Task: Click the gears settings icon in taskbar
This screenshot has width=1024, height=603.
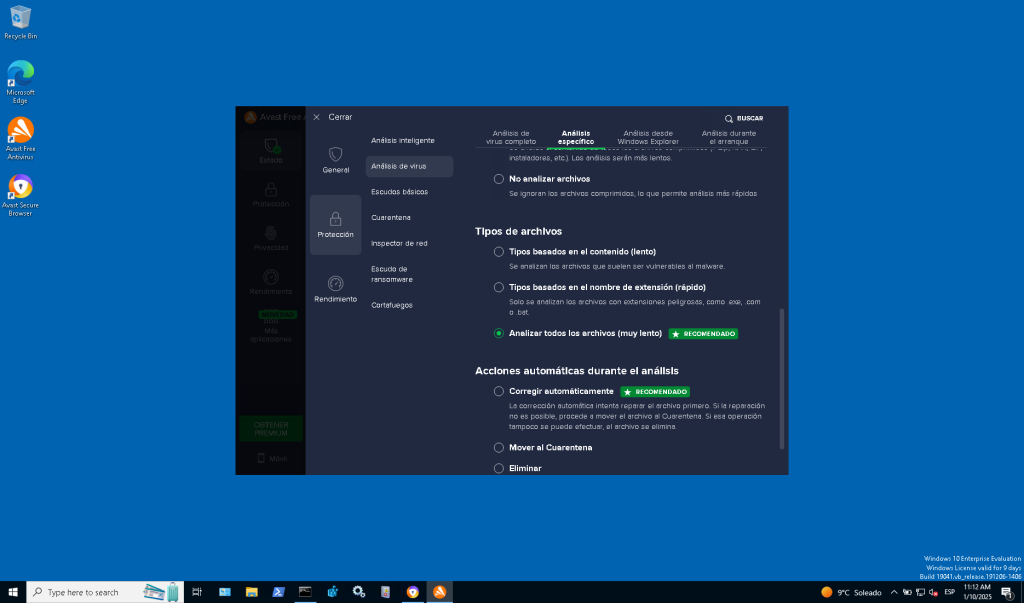Action: point(359,592)
